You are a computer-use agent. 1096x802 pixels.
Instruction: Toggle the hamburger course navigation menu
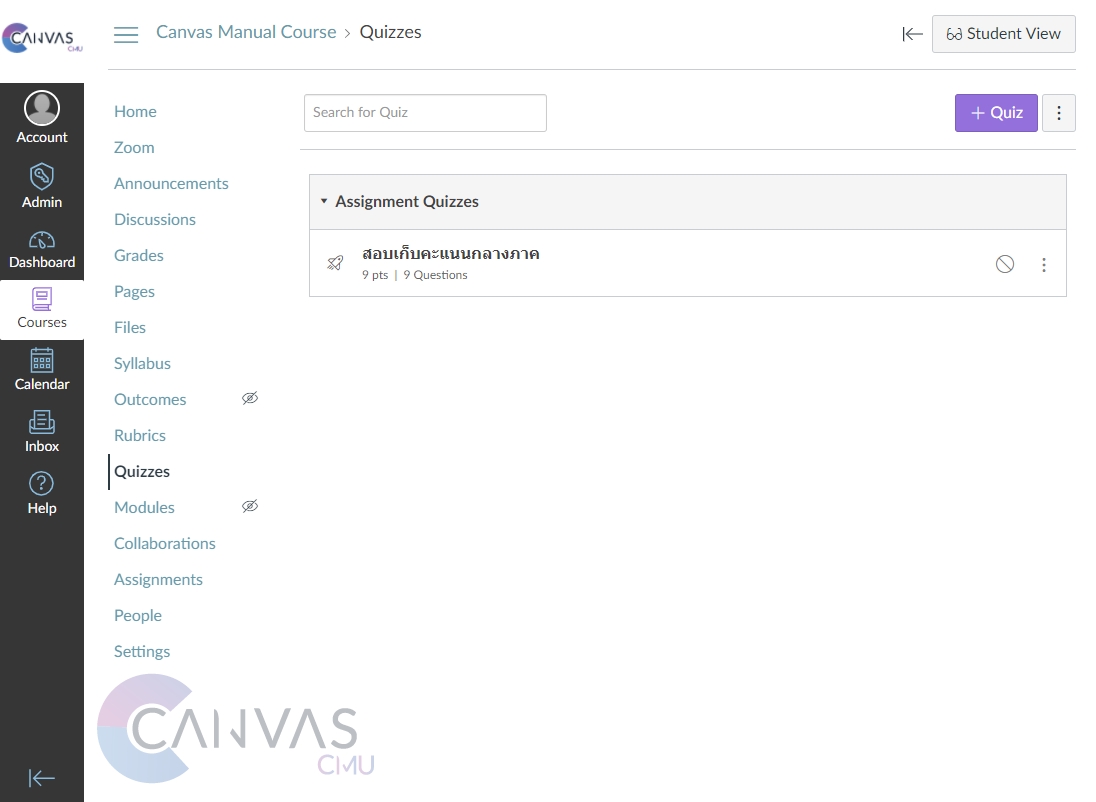[126, 35]
